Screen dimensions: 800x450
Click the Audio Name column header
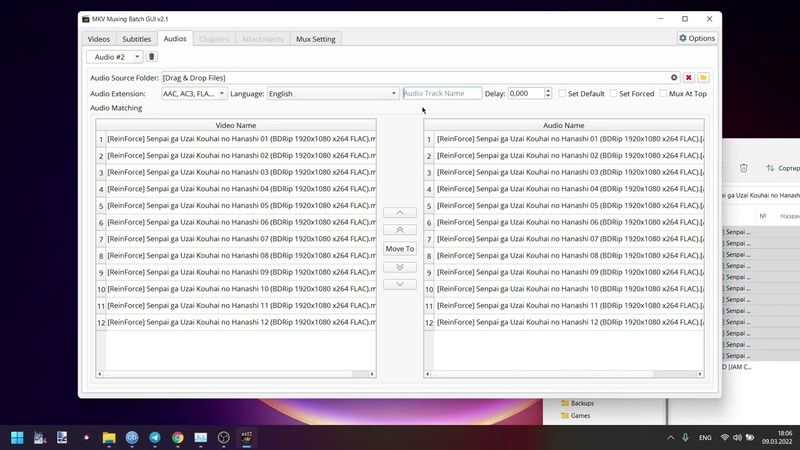564,125
